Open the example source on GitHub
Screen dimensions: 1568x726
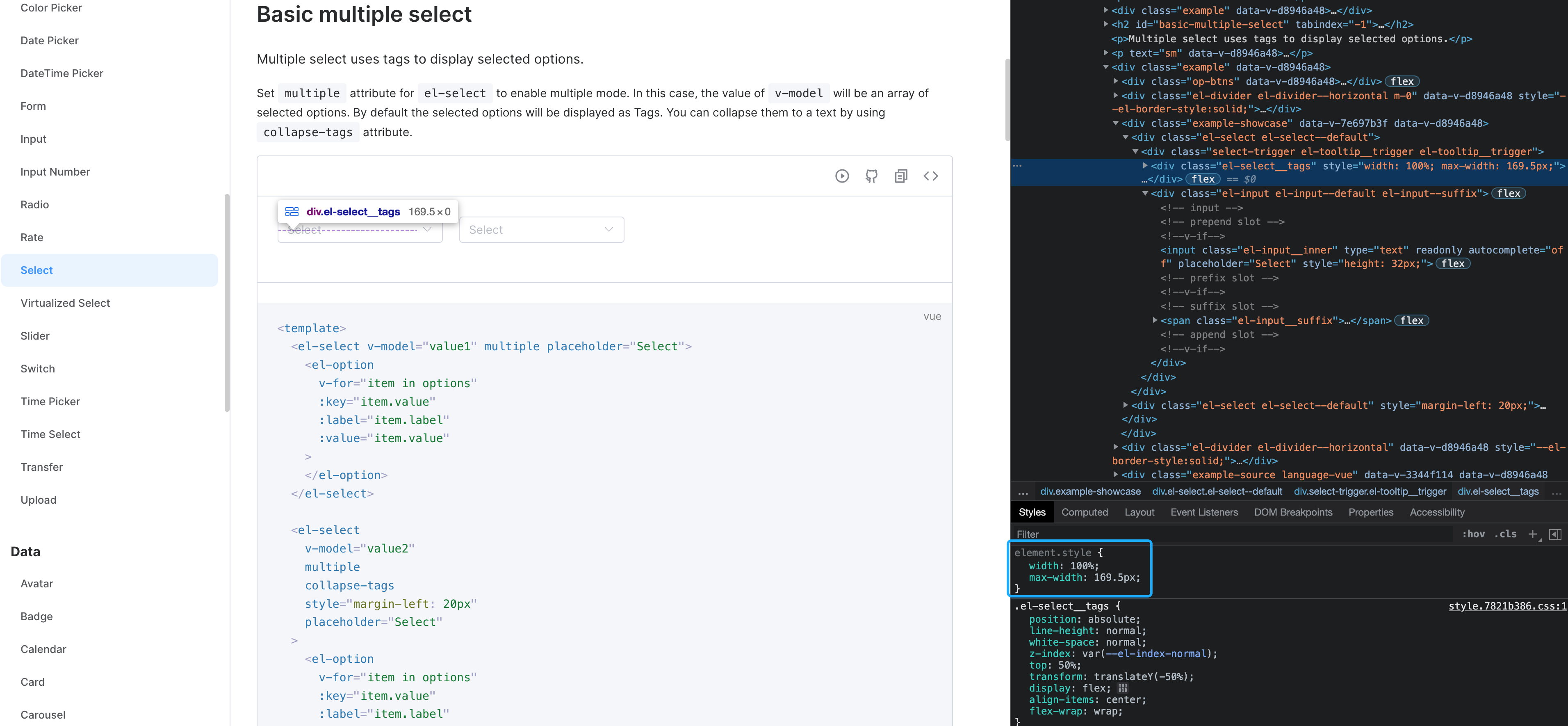[871, 176]
